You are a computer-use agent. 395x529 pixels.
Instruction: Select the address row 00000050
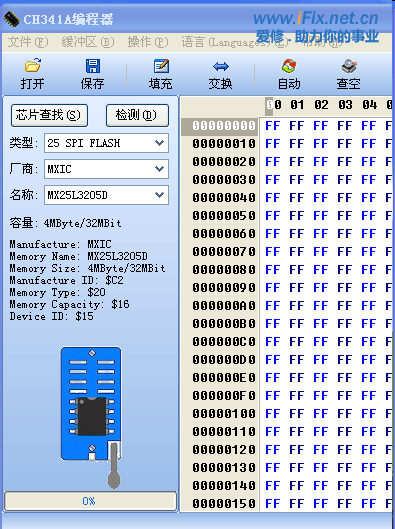coord(224,216)
